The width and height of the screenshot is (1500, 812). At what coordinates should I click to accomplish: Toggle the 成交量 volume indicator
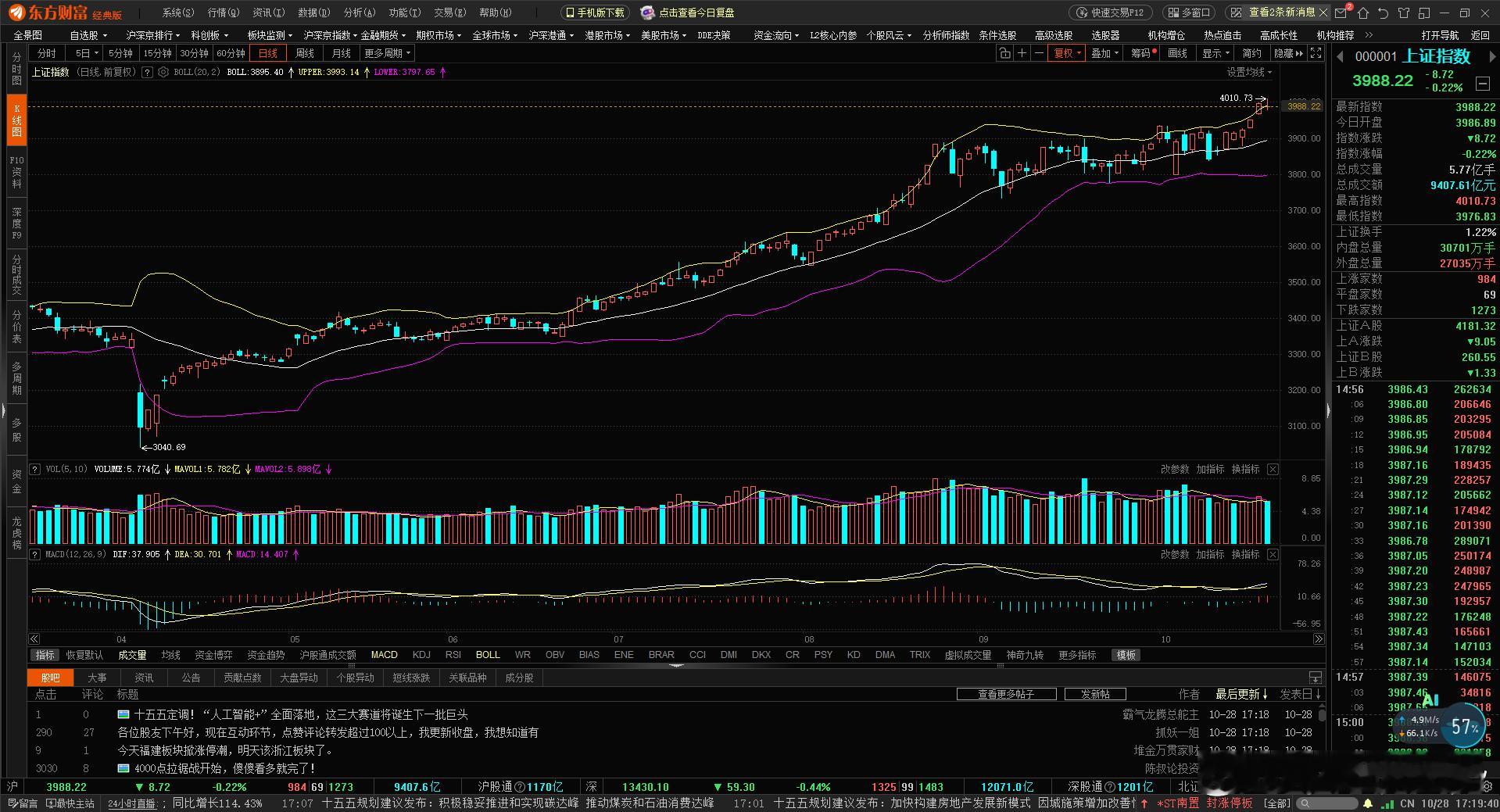[132, 655]
